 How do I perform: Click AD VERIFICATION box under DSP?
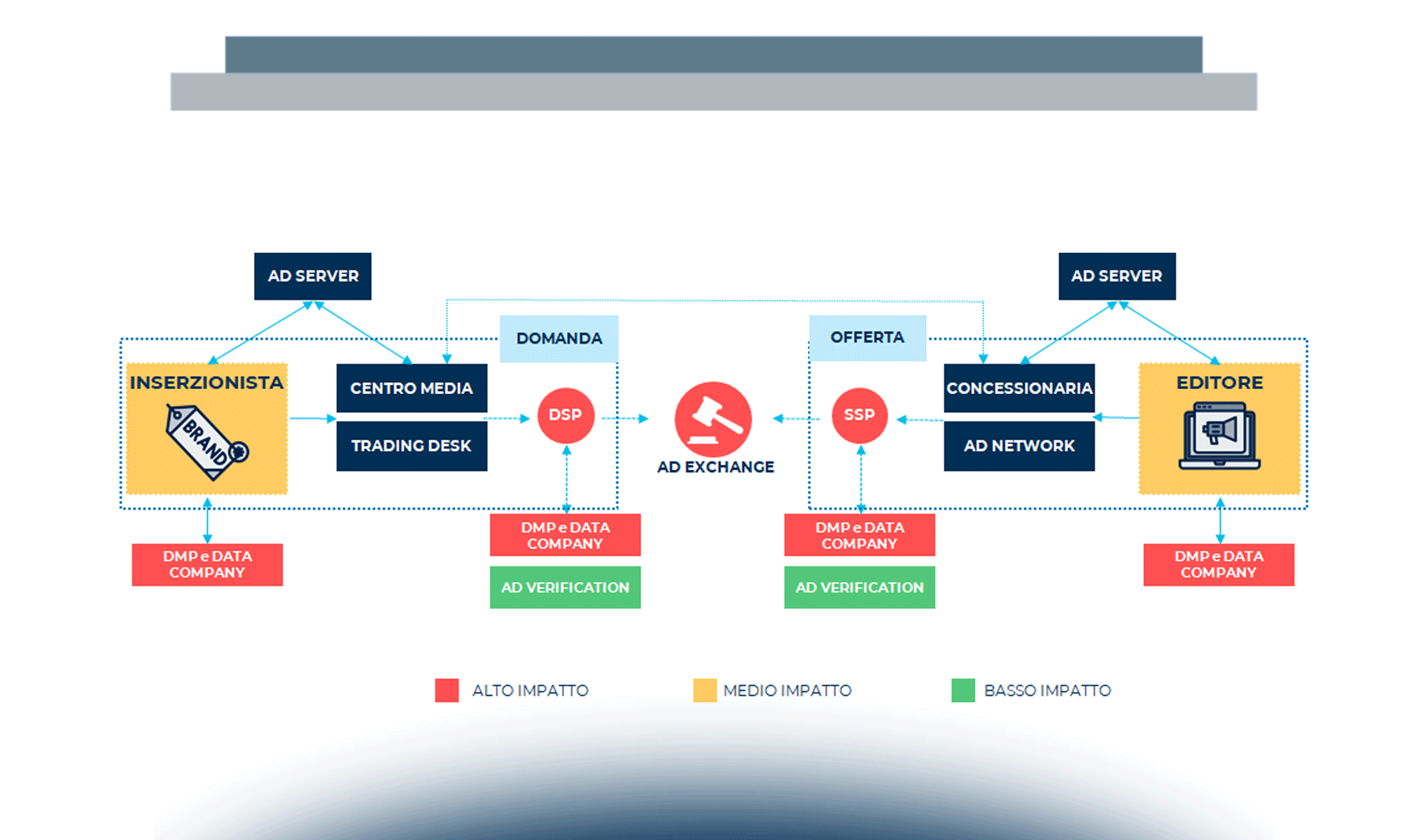565,587
